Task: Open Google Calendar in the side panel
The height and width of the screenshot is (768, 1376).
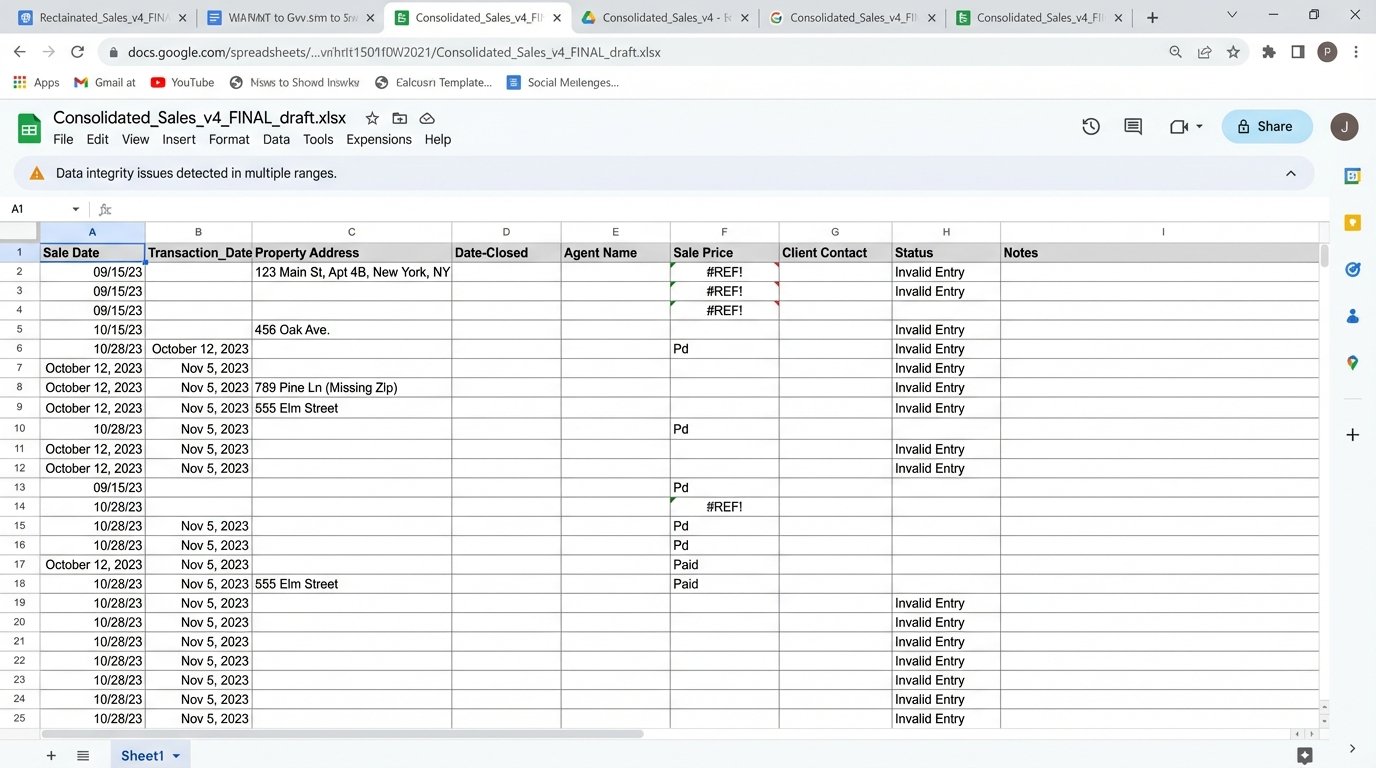Action: pyautogui.click(x=1352, y=175)
